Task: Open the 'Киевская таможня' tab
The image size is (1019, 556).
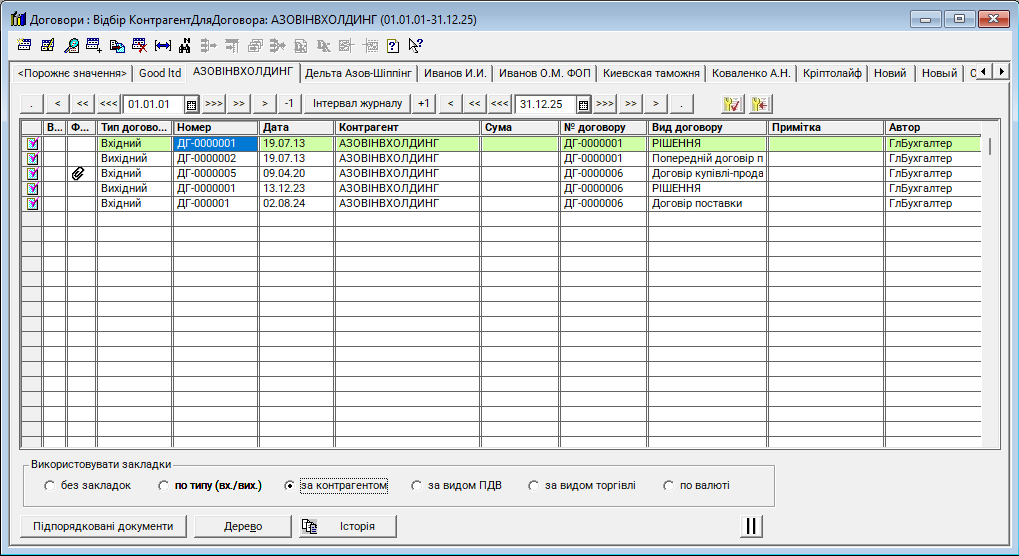Action: pyautogui.click(x=650, y=73)
